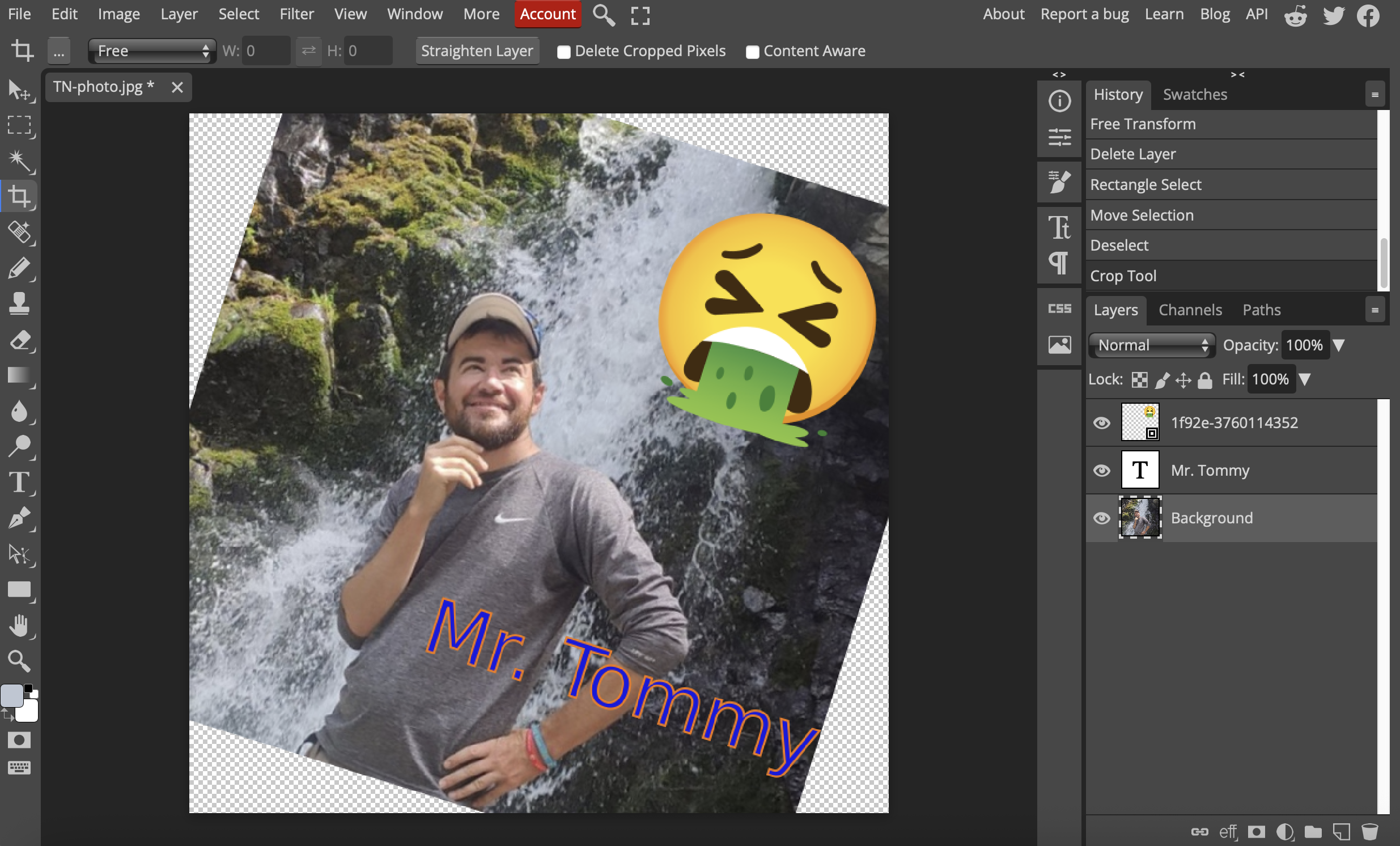Screen dimensions: 1400x846
Task: Select the Rectangle Select tool
Action: [19, 125]
